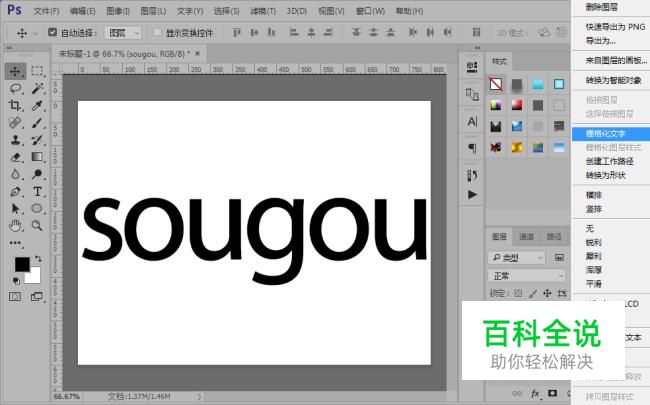
Task: Open the Move tool preset picker arrow
Action: tap(35, 33)
